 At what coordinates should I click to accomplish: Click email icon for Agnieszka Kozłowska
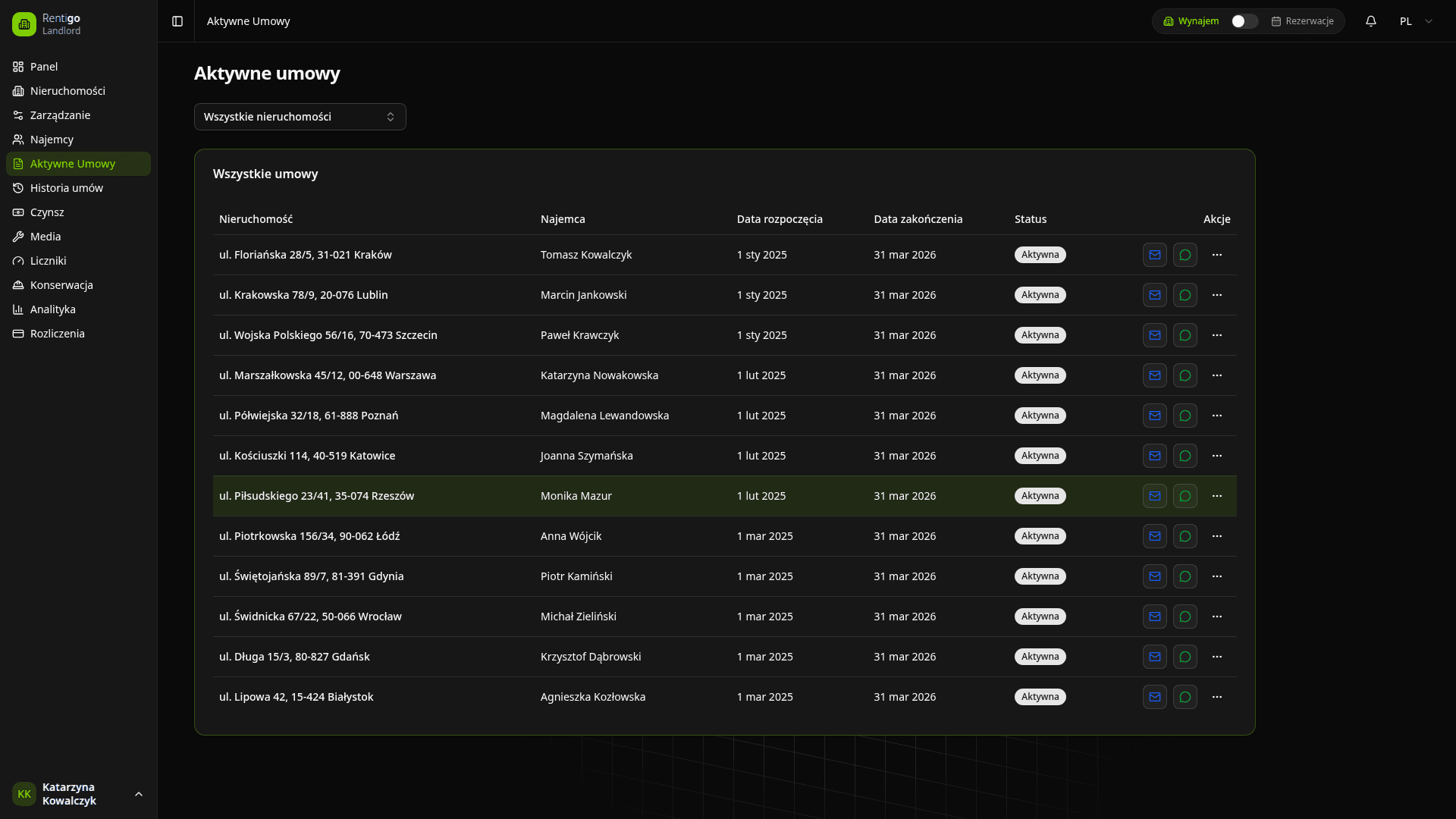[x=1154, y=697]
